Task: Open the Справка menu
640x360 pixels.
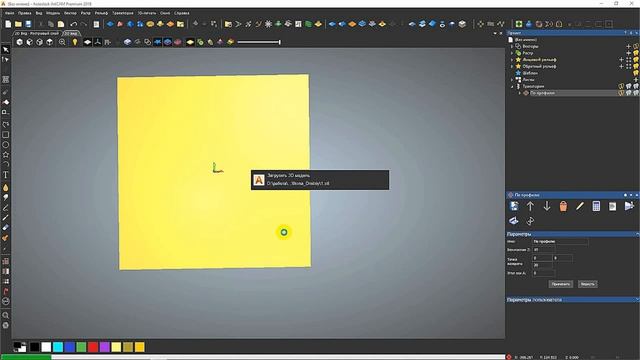Action: pos(182,13)
